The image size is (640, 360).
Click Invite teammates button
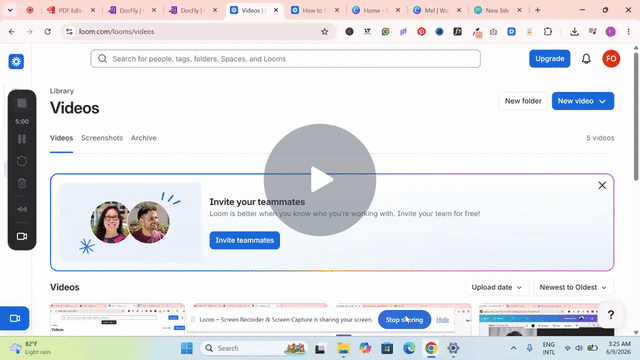coord(244,240)
